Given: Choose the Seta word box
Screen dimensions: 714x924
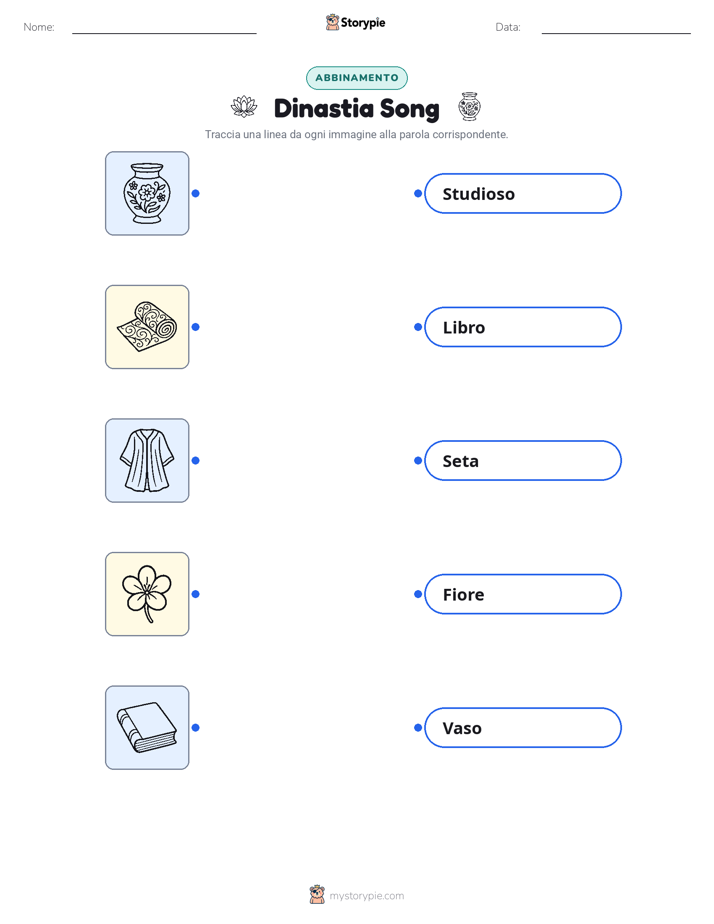Looking at the screenshot, I should coord(523,460).
